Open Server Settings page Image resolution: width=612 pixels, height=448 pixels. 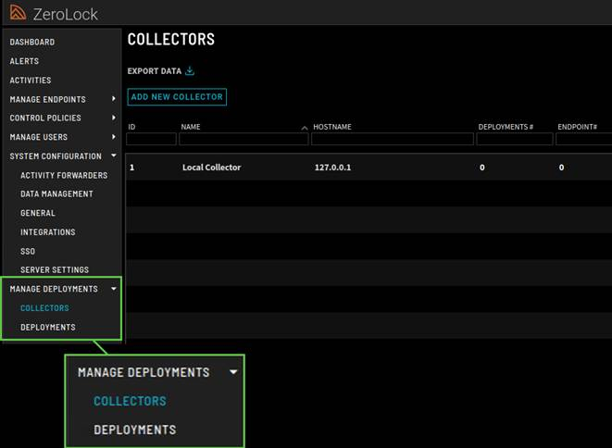54,270
